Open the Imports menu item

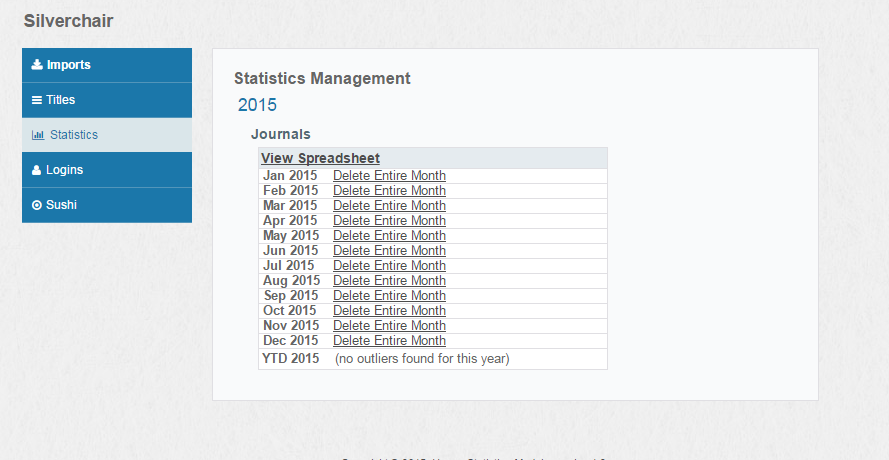click(x=107, y=65)
